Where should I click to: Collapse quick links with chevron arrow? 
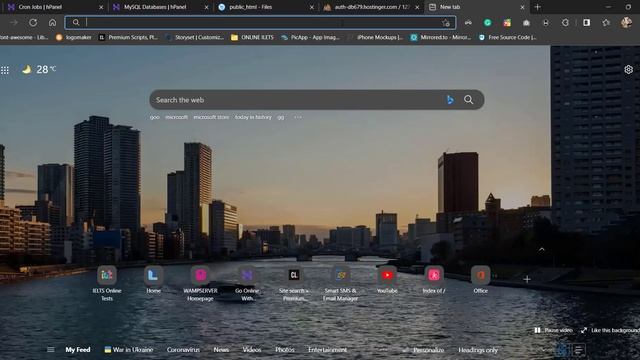pos(542,249)
